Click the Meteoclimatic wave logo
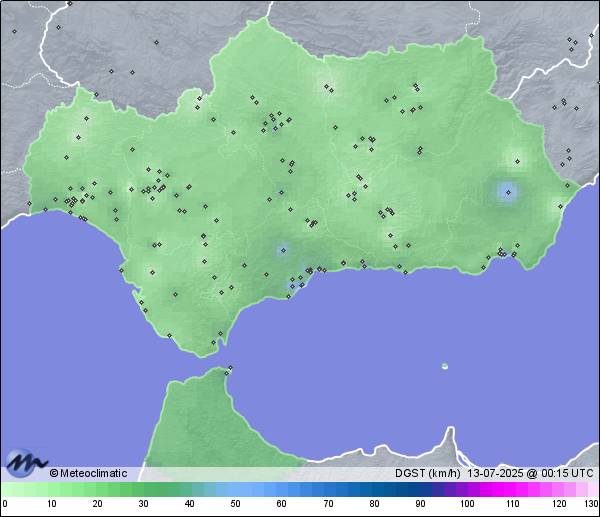600x517 pixels. [27, 463]
